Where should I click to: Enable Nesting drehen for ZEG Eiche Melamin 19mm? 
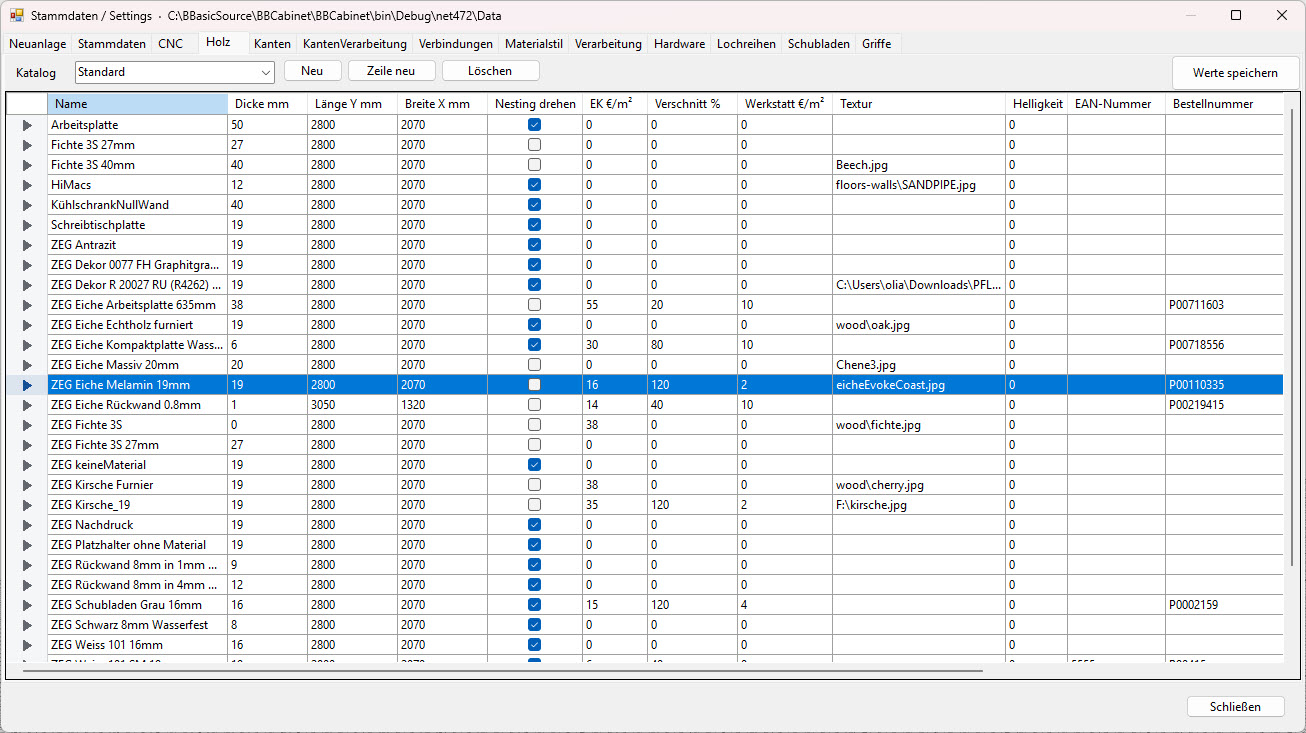pos(535,385)
